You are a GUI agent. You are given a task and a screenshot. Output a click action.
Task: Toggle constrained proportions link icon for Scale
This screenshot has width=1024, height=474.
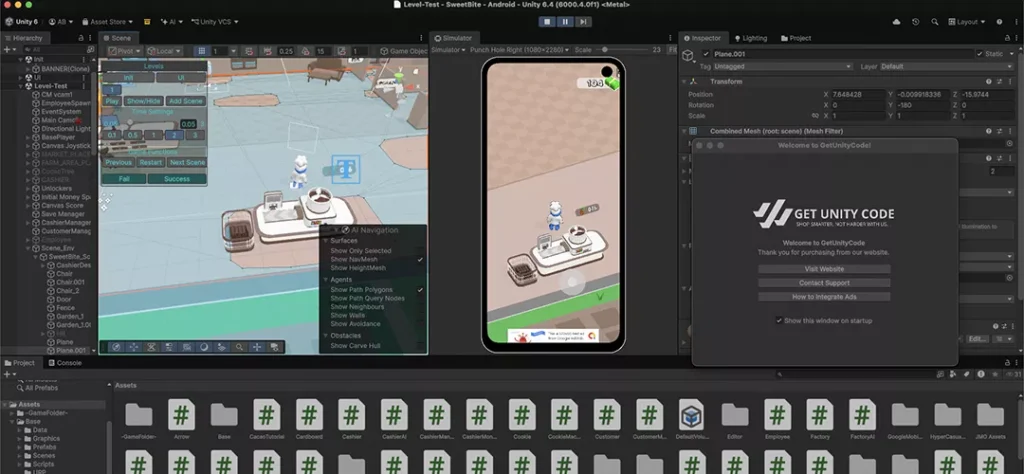814,116
